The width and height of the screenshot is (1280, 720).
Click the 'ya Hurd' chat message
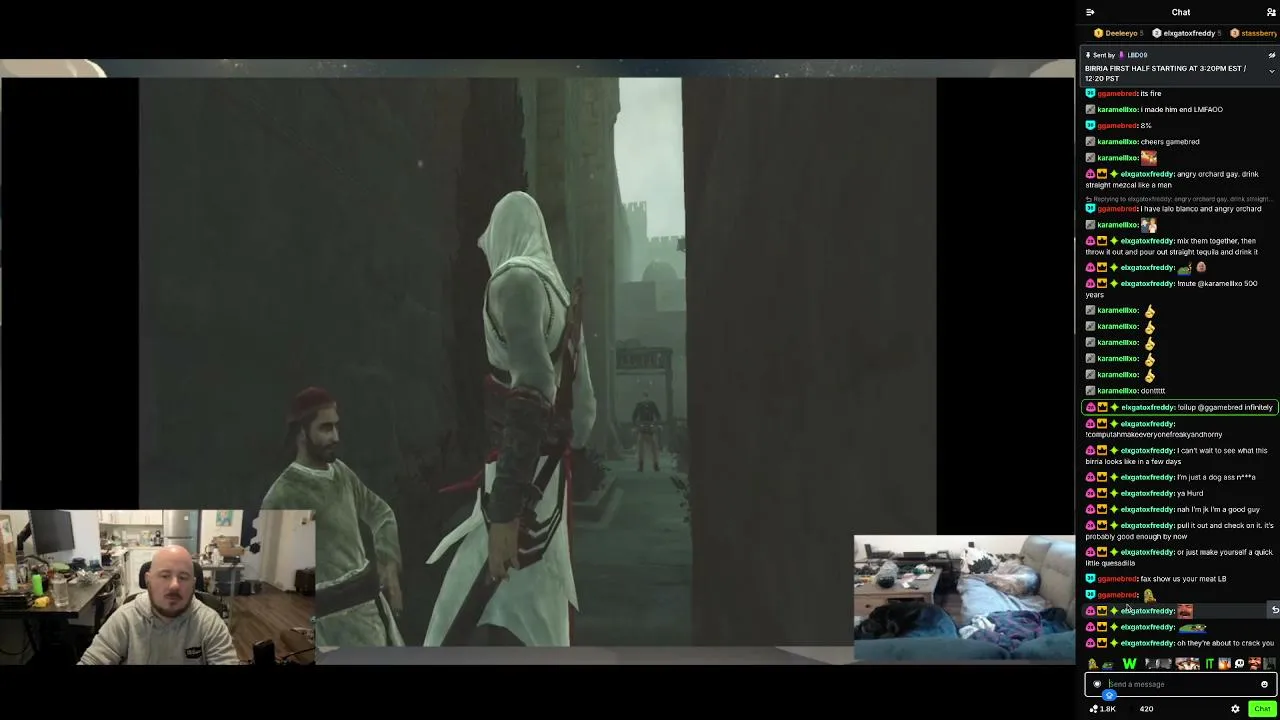pyautogui.click(x=1190, y=493)
